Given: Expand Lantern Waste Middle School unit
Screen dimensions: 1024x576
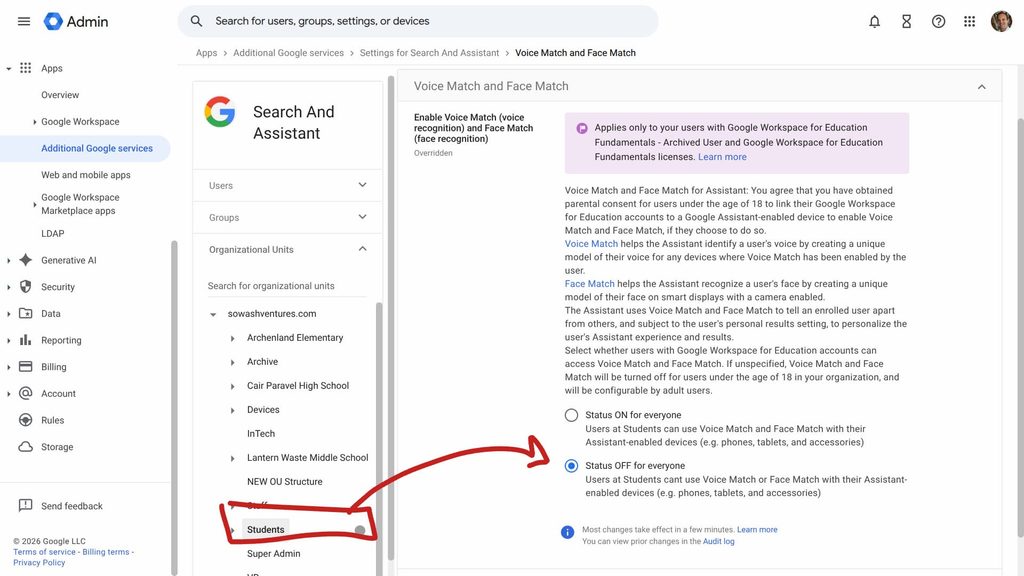Looking at the screenshot, I should coord(232,458).
